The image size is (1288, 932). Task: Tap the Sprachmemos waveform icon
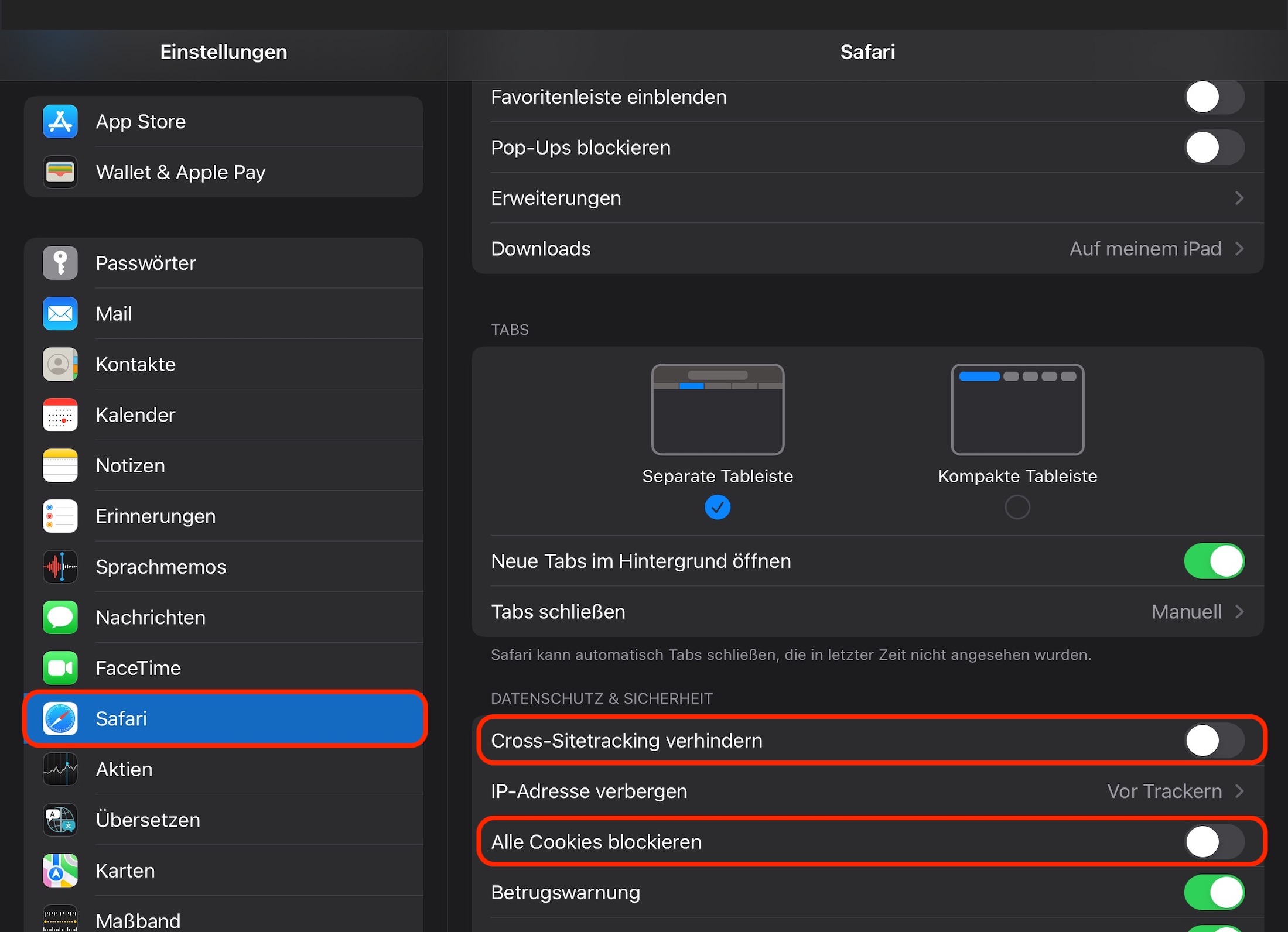click(60, 567)
